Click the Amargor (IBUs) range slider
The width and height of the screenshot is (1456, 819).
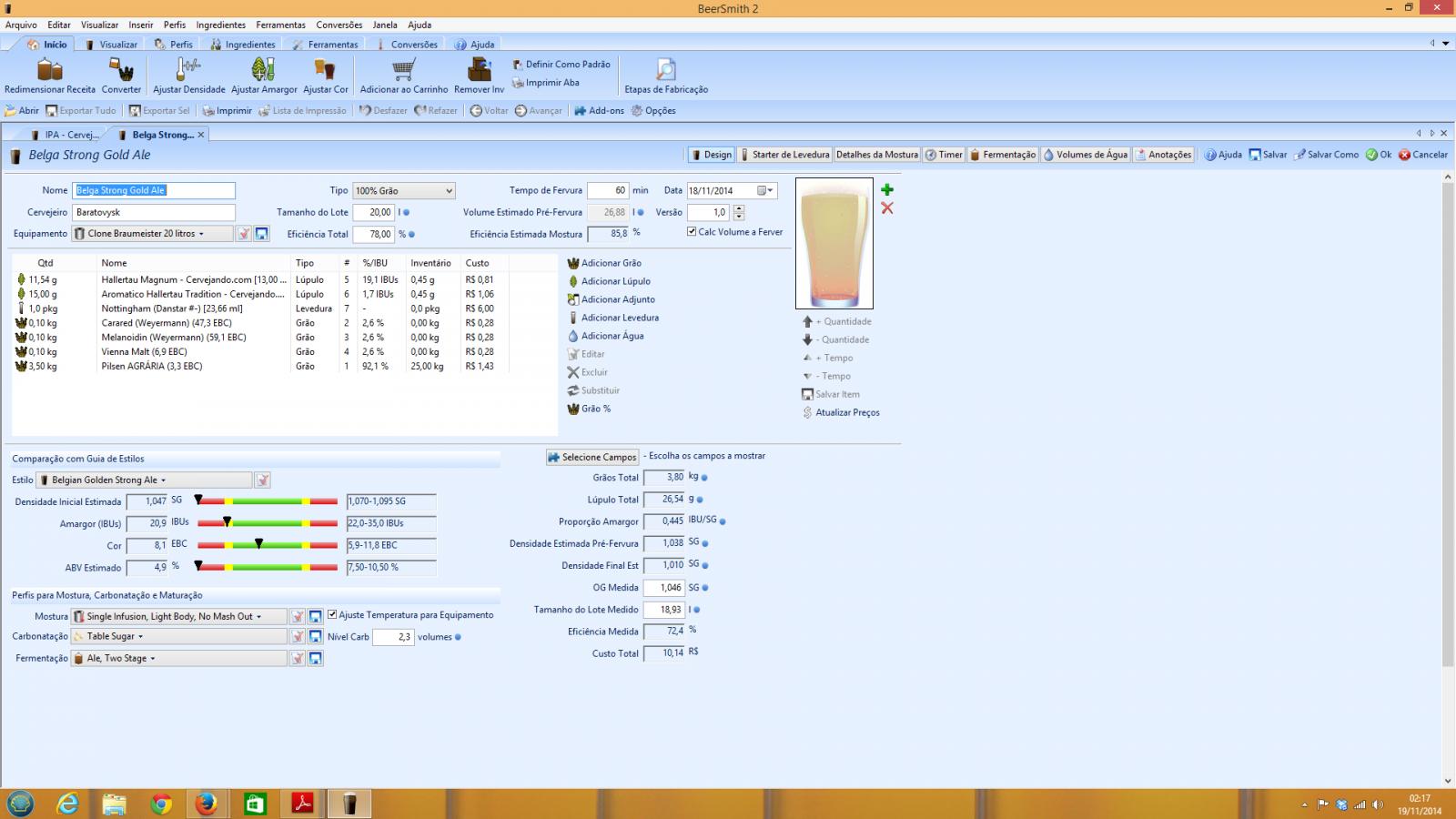click(267, 523)
